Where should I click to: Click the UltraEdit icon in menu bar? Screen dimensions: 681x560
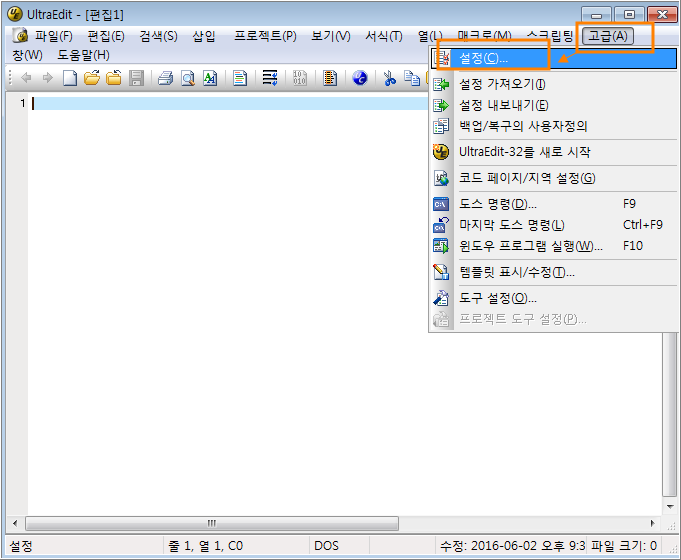pos(20,36)
